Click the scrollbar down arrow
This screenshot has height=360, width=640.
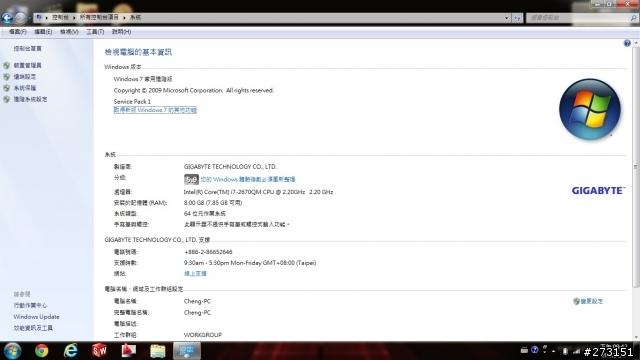[x=636, y=337]
